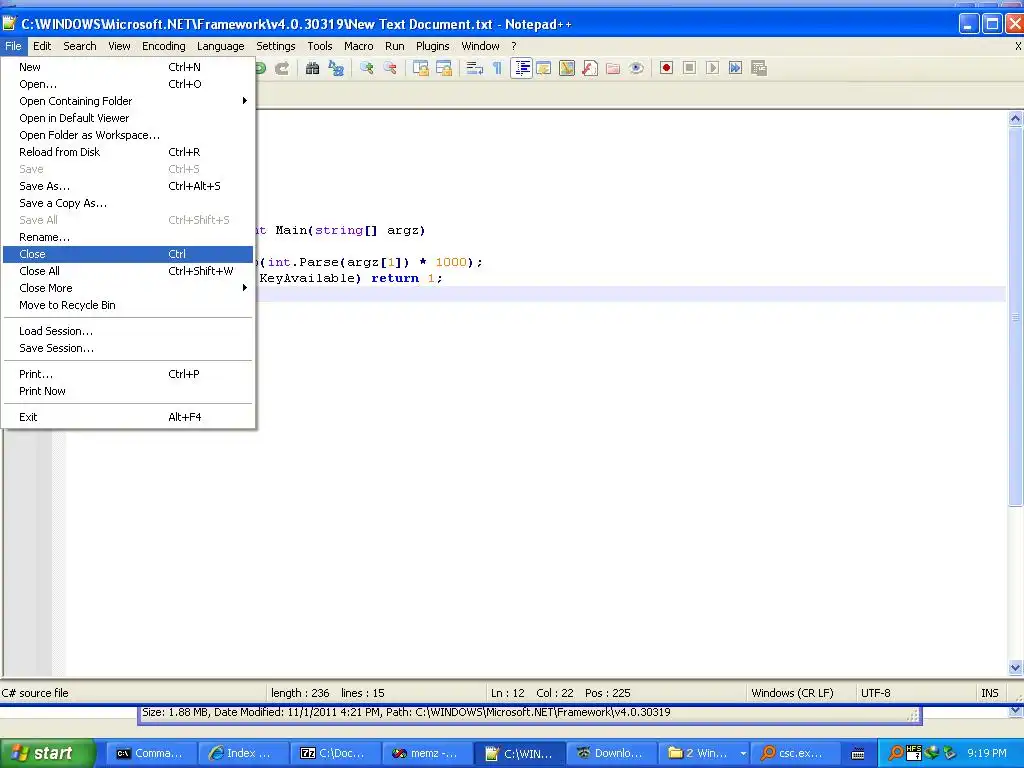The image size is (1024, 768).
Task: Toggle the INS insert mode indicator
Action: pos(989,693)
